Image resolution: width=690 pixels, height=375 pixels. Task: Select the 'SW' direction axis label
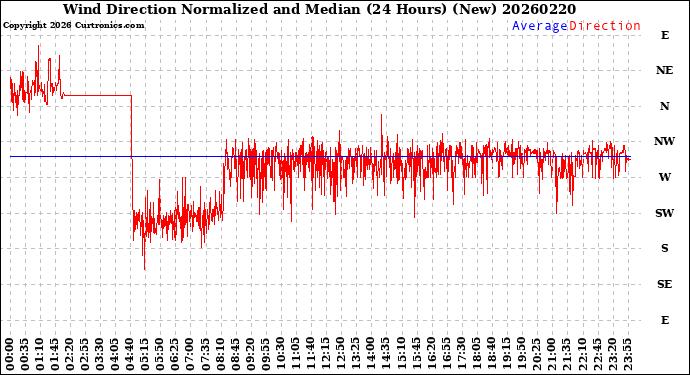click(664, 213)
